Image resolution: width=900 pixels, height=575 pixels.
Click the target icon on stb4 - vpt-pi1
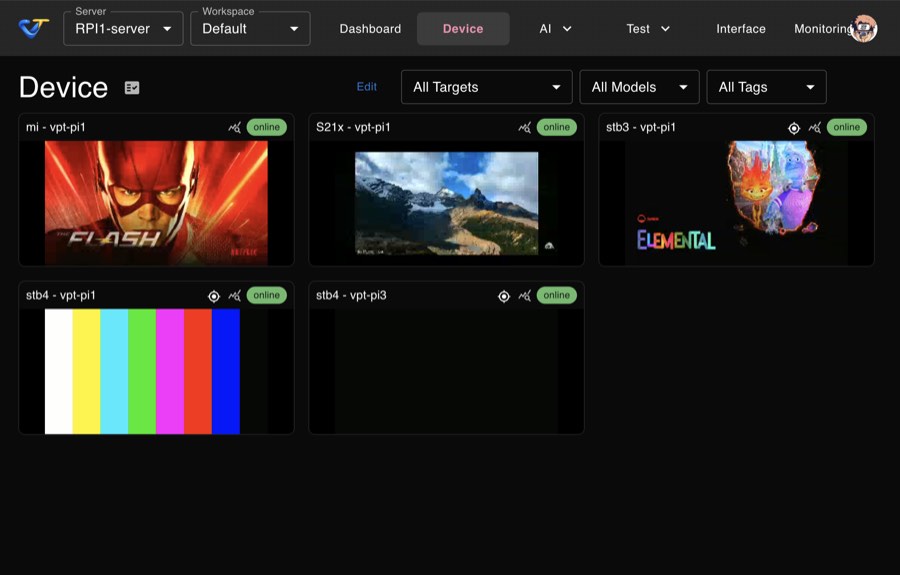click(214, 296)
